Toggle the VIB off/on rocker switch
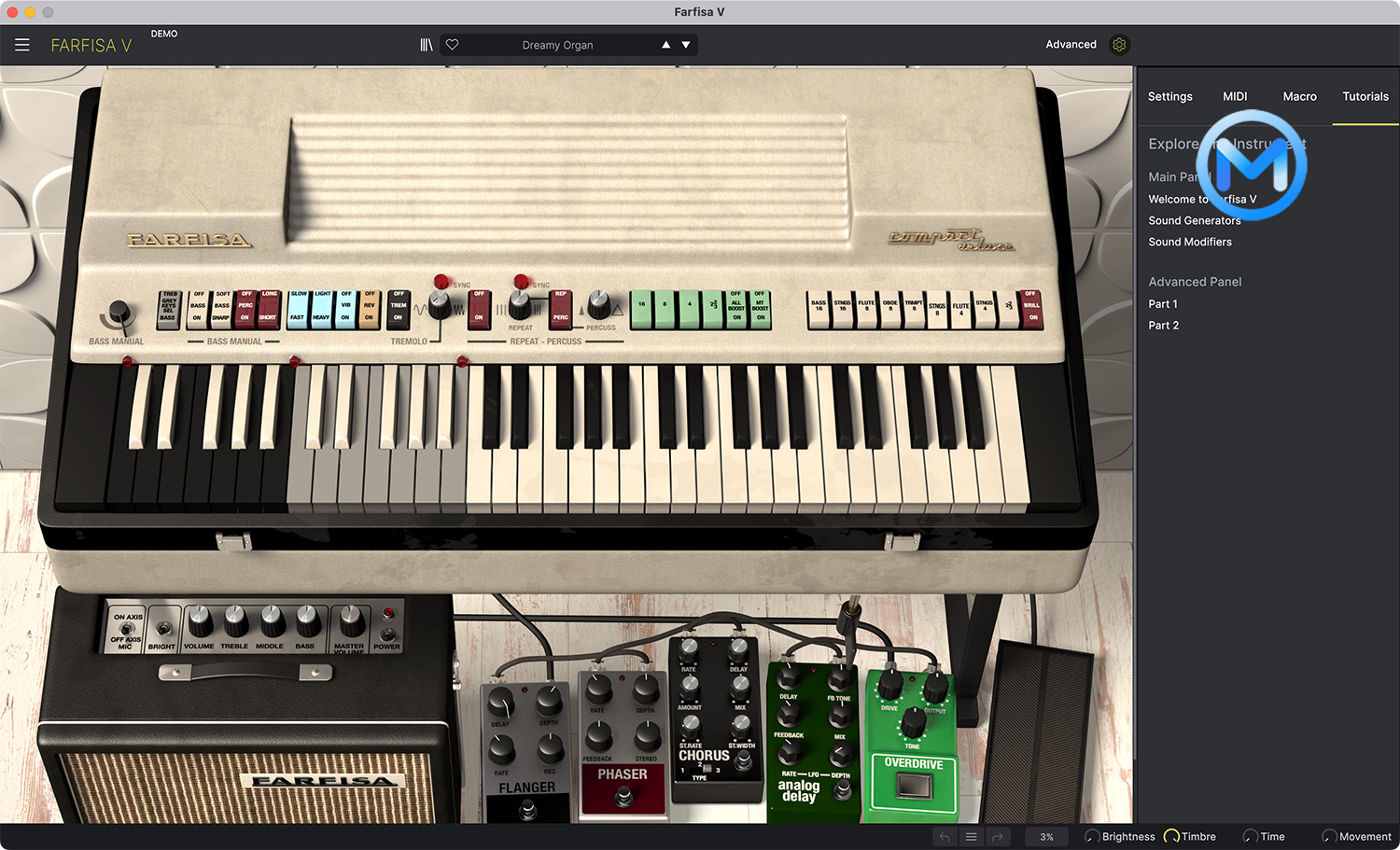Viewport: 1400px width, 850px height. (345, 307)
